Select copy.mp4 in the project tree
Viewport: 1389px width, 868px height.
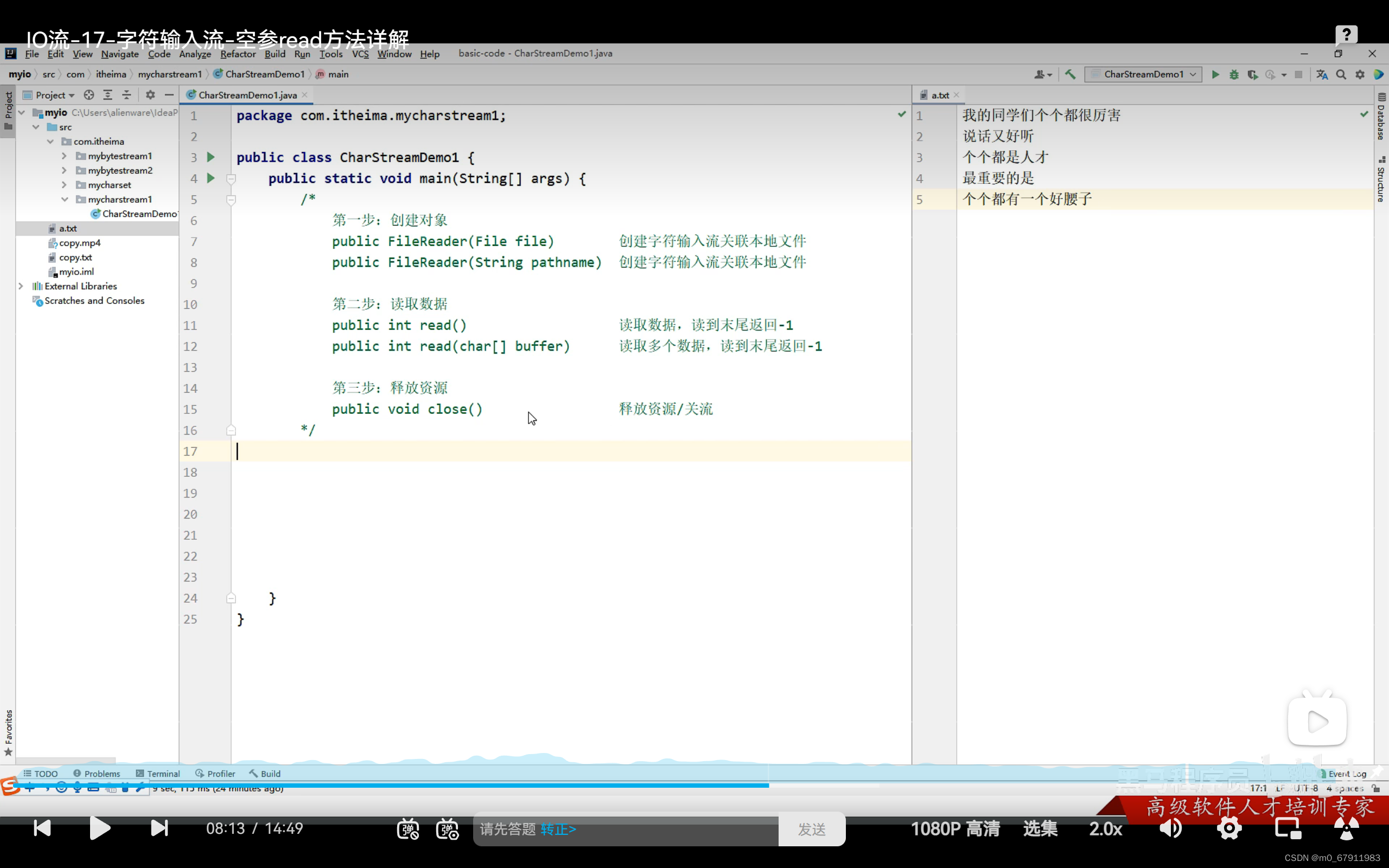pos(80,243)
